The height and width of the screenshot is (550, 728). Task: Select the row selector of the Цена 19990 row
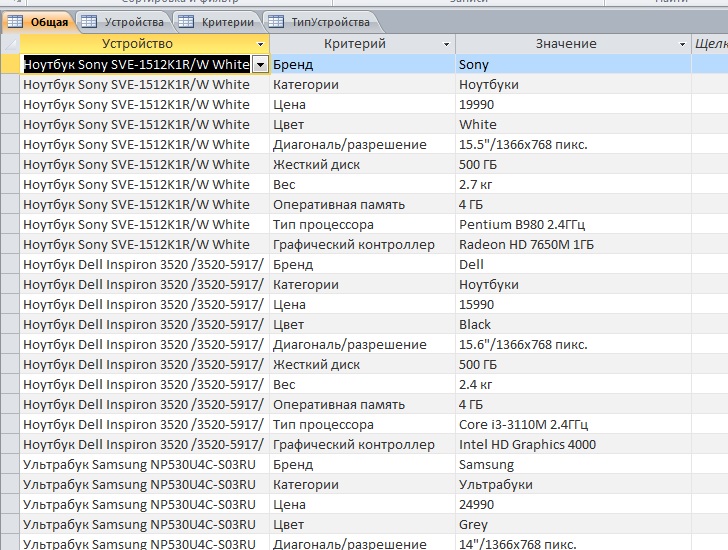[x=10, y=104]
